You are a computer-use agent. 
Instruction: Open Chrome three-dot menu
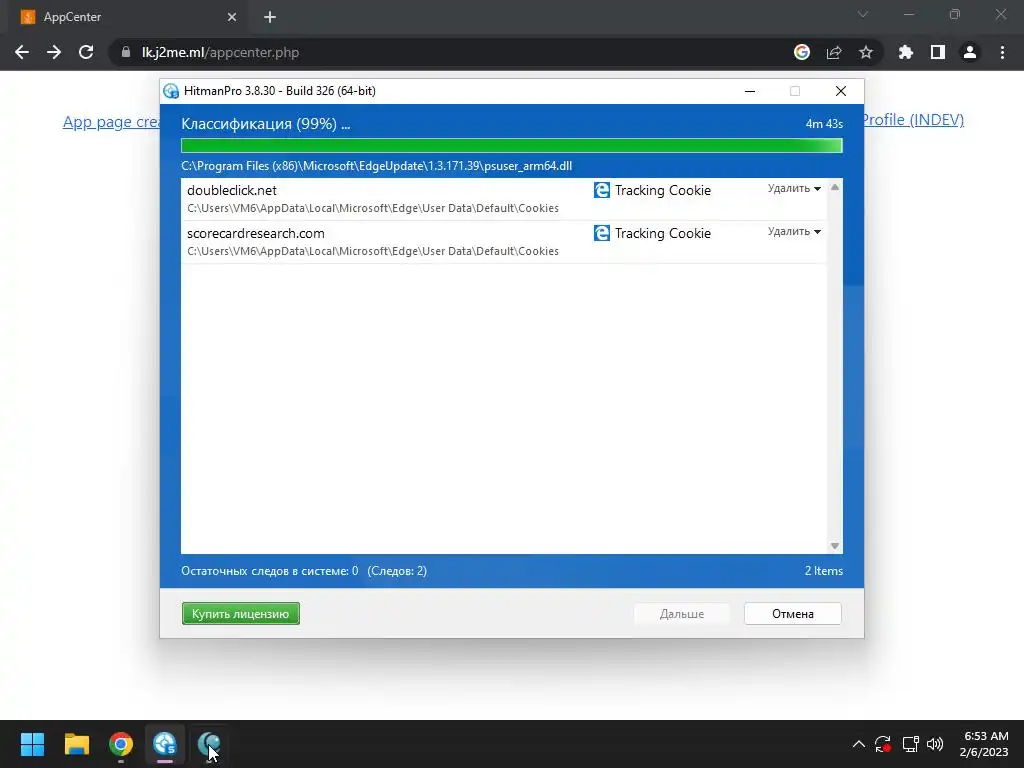point(1002,52)
